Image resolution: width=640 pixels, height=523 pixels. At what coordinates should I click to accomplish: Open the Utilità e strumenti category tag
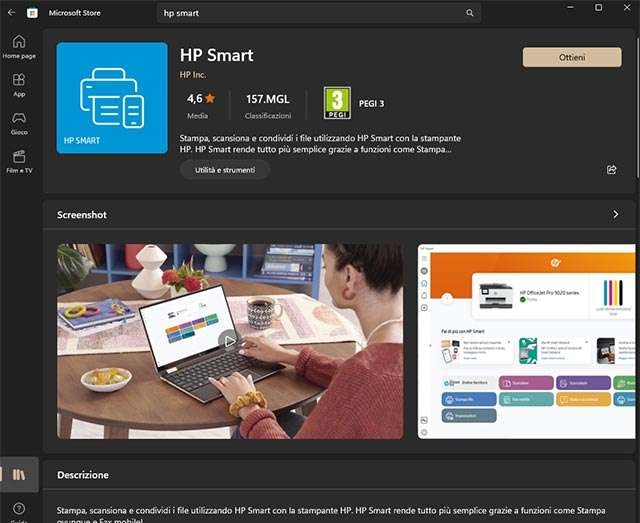coord(225,170)
